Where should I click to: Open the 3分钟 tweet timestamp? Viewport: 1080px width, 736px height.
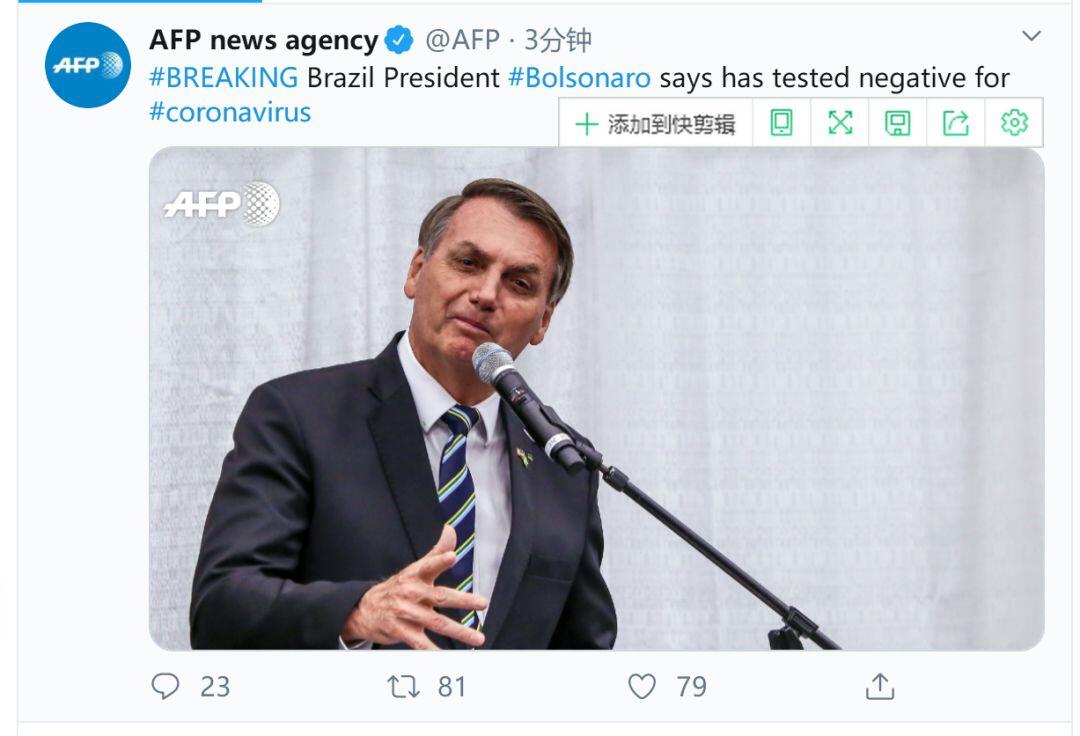[558, 40]
